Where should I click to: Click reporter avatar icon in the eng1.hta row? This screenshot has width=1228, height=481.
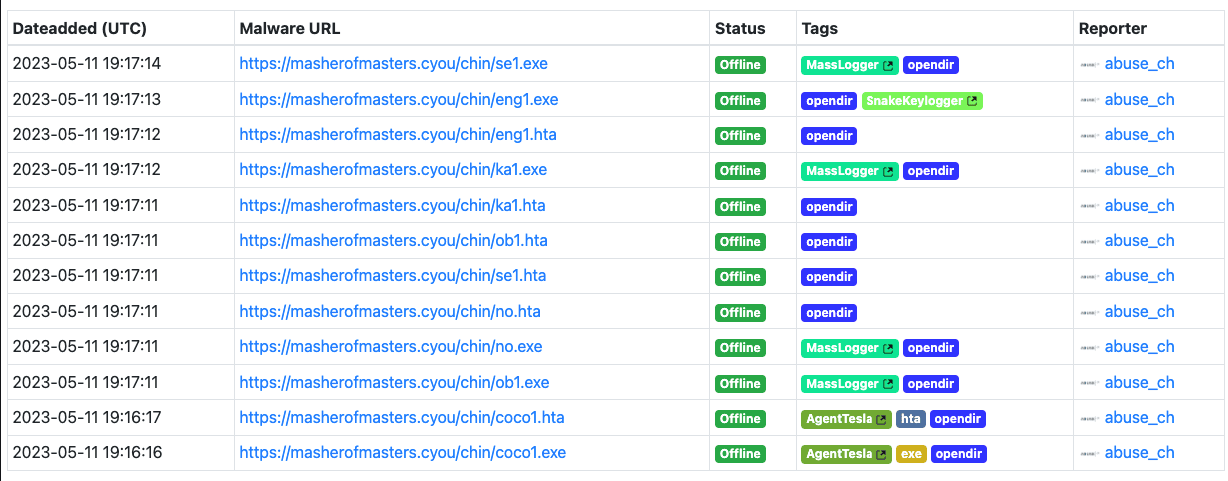click(1090, 136)
